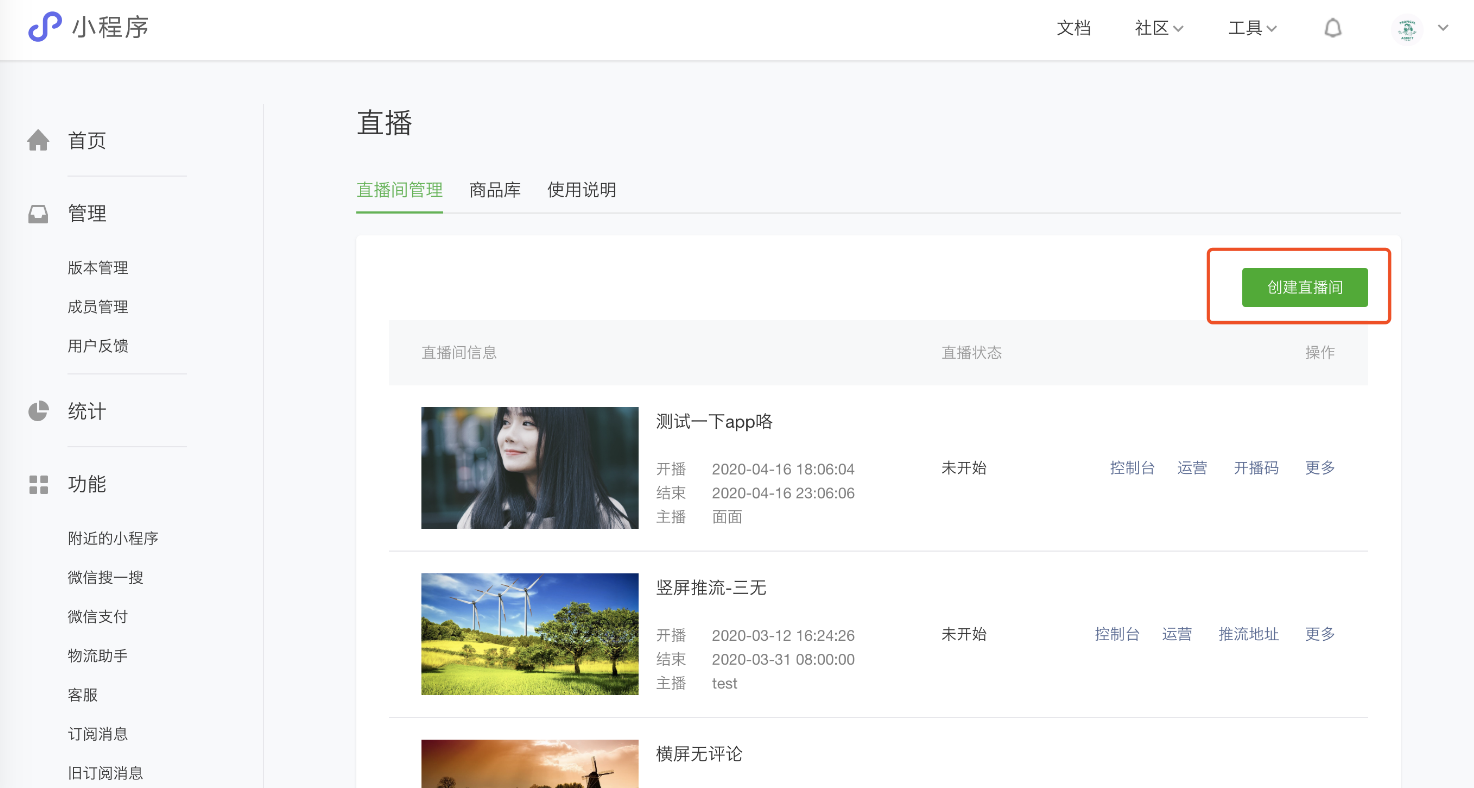
Task: Open 用户反馈 in sidebar
Action: click(98, 346)
